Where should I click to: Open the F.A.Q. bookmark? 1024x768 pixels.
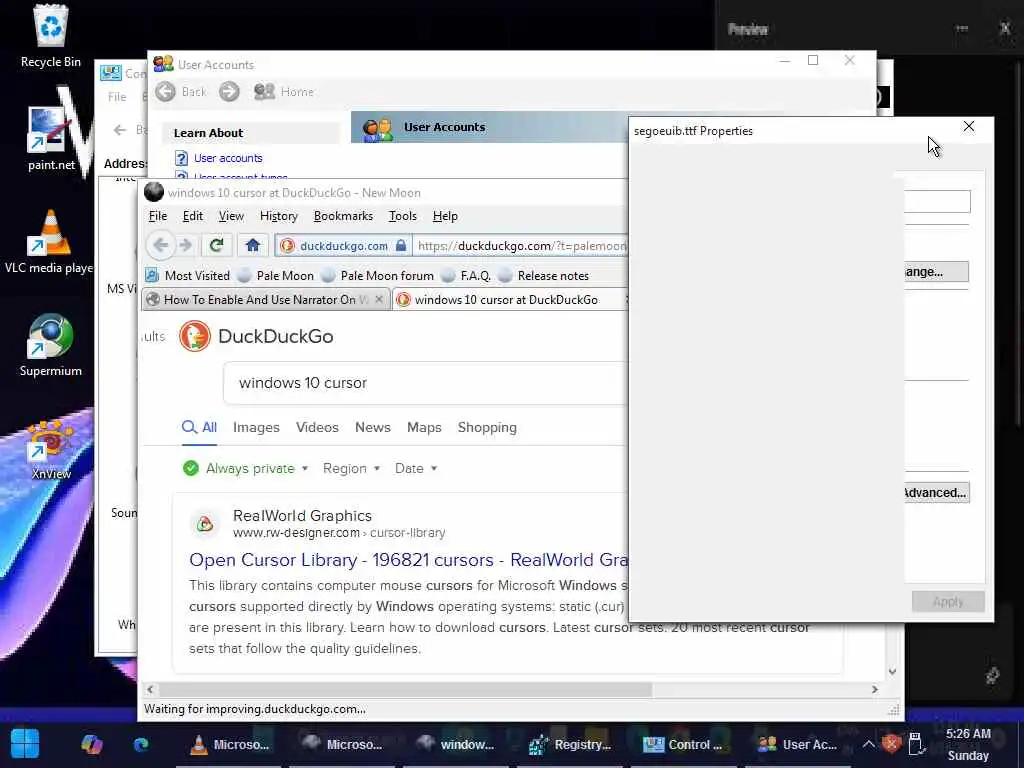[x=467, y=276]
